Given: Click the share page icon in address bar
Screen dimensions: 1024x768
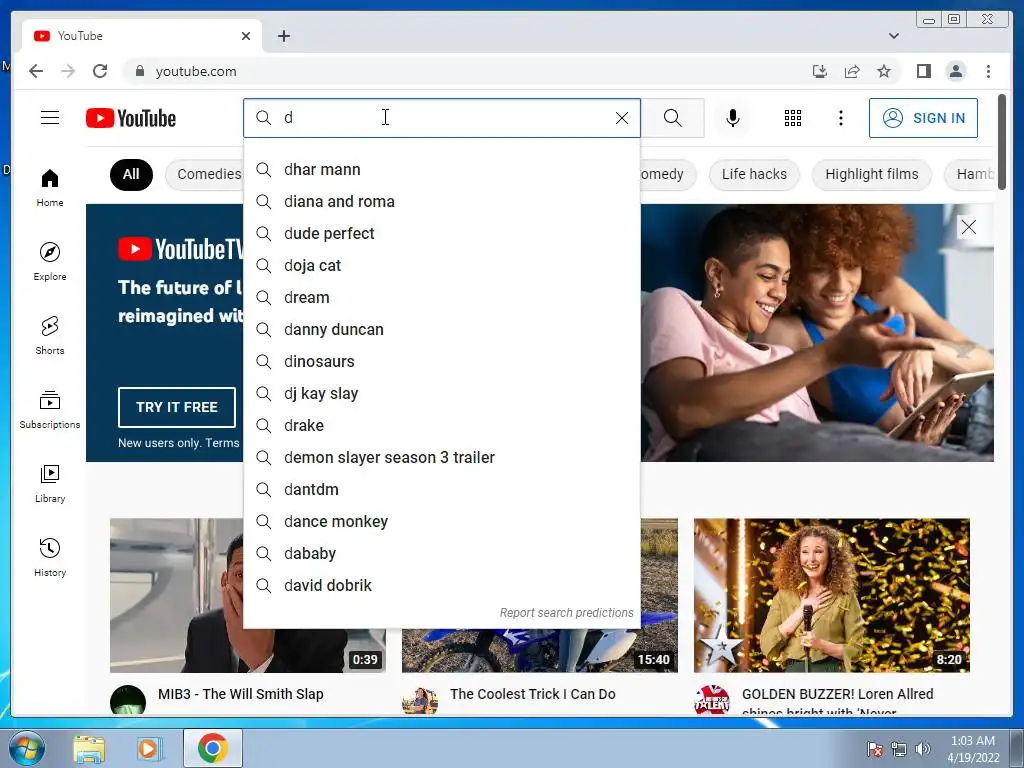Looking at the screenshot, I should click(852, 71).
